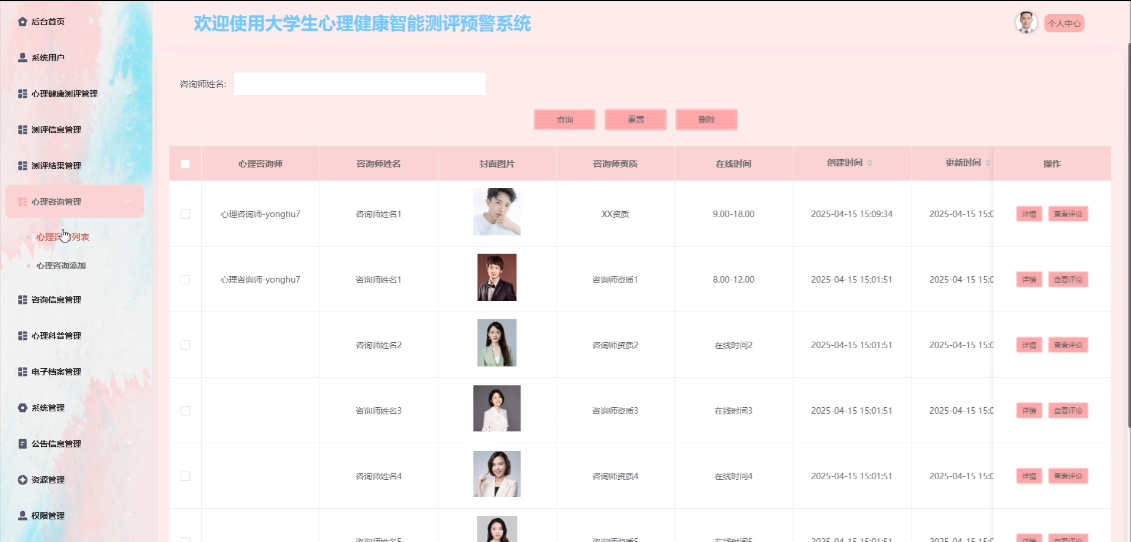Click 查看评论 for the 咨询师姓名2 row
Screen dimensions: 1131x542
1068,345
